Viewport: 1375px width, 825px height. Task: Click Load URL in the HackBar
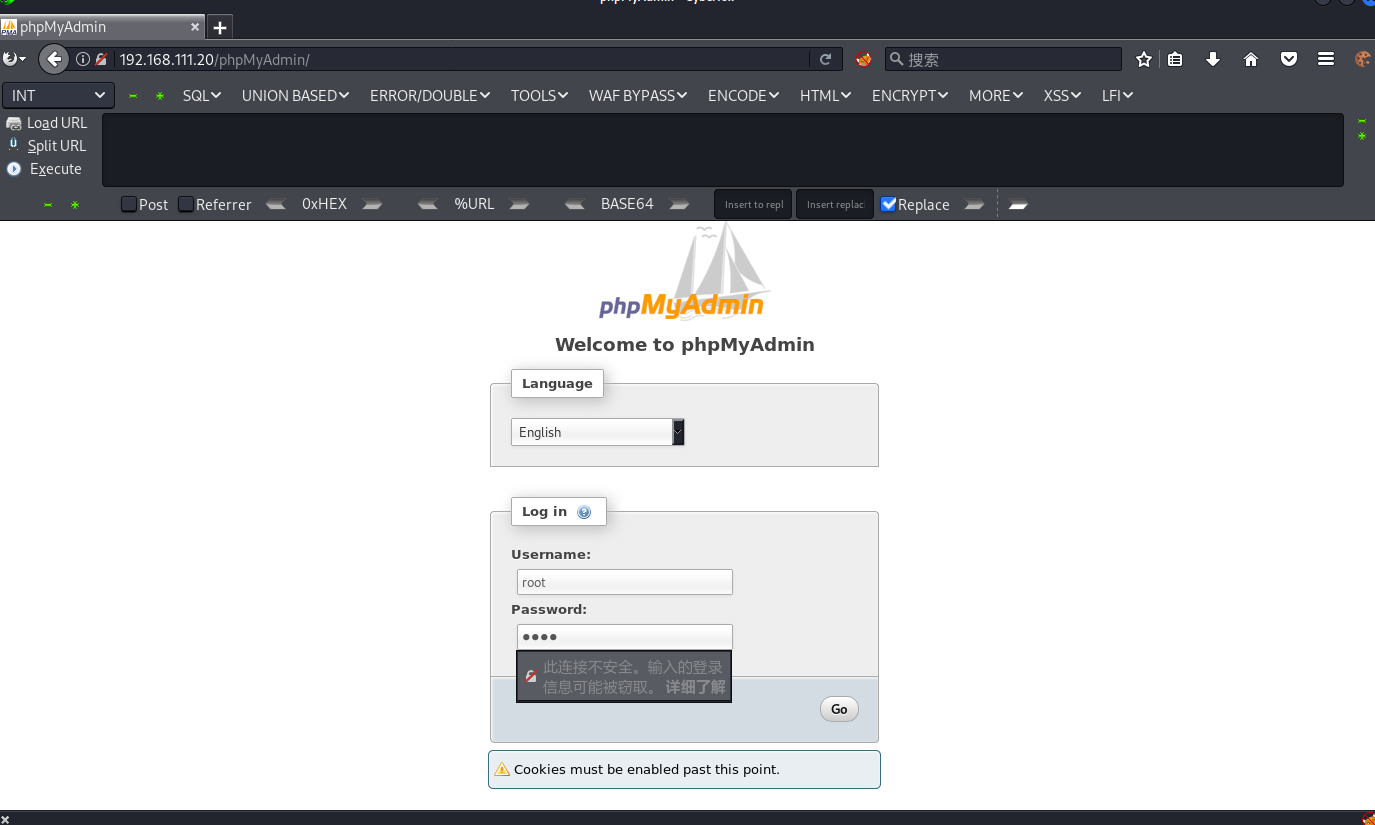pos(47,123)
